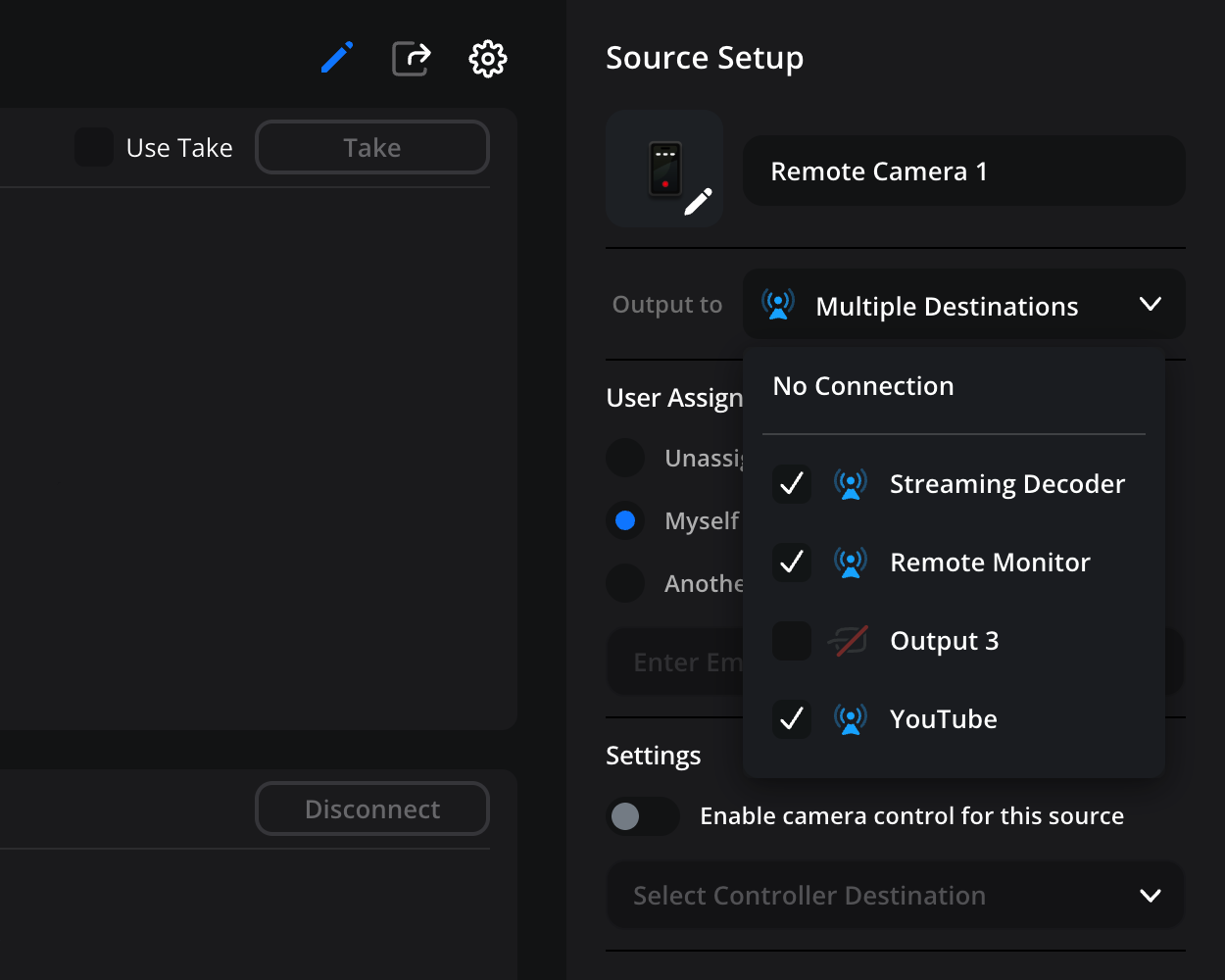The image size is (1225, 980).
Task: Check the Output 3 checkbox
Action: [x=792, y=641]
